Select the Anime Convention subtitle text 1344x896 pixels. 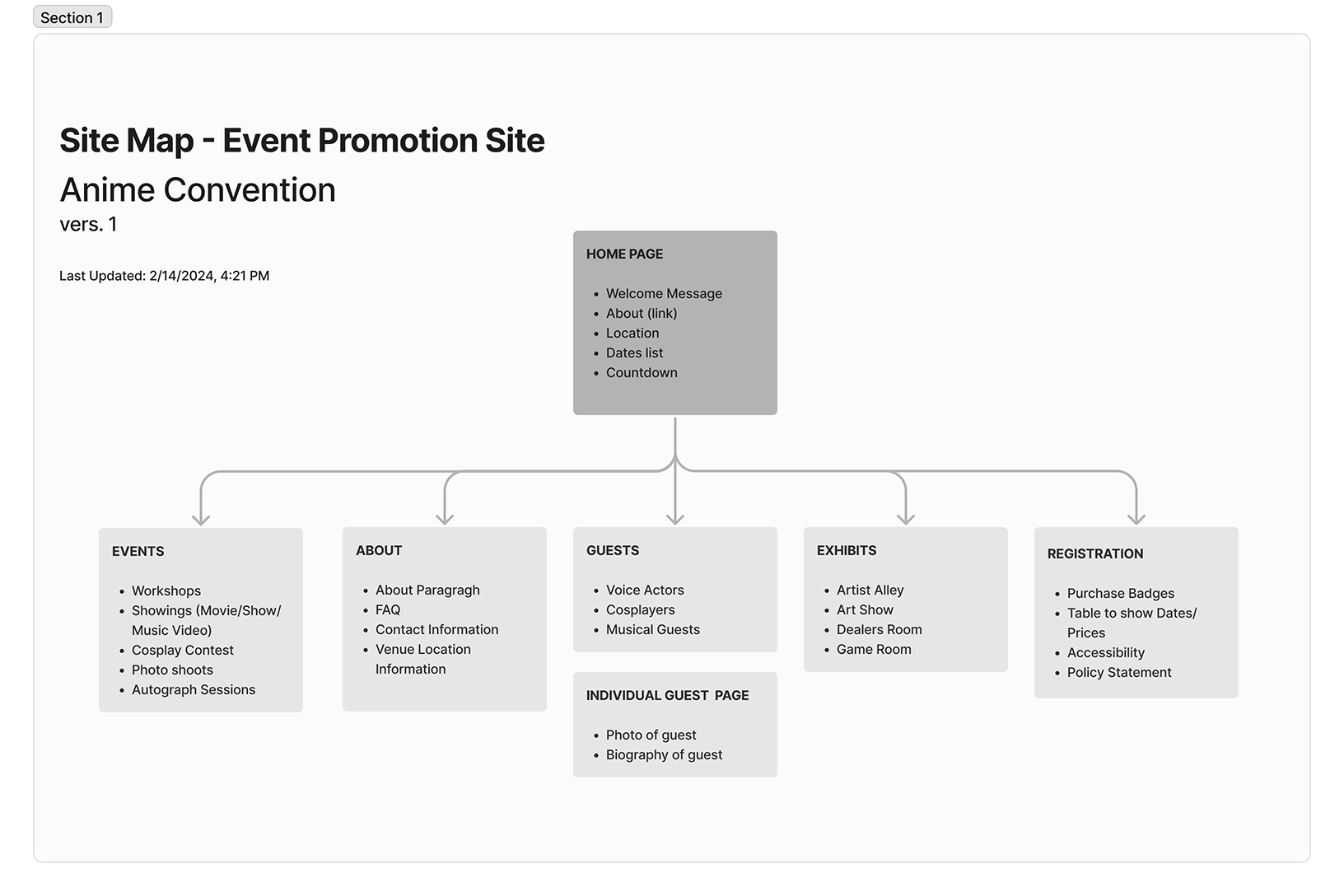point(198,190)
